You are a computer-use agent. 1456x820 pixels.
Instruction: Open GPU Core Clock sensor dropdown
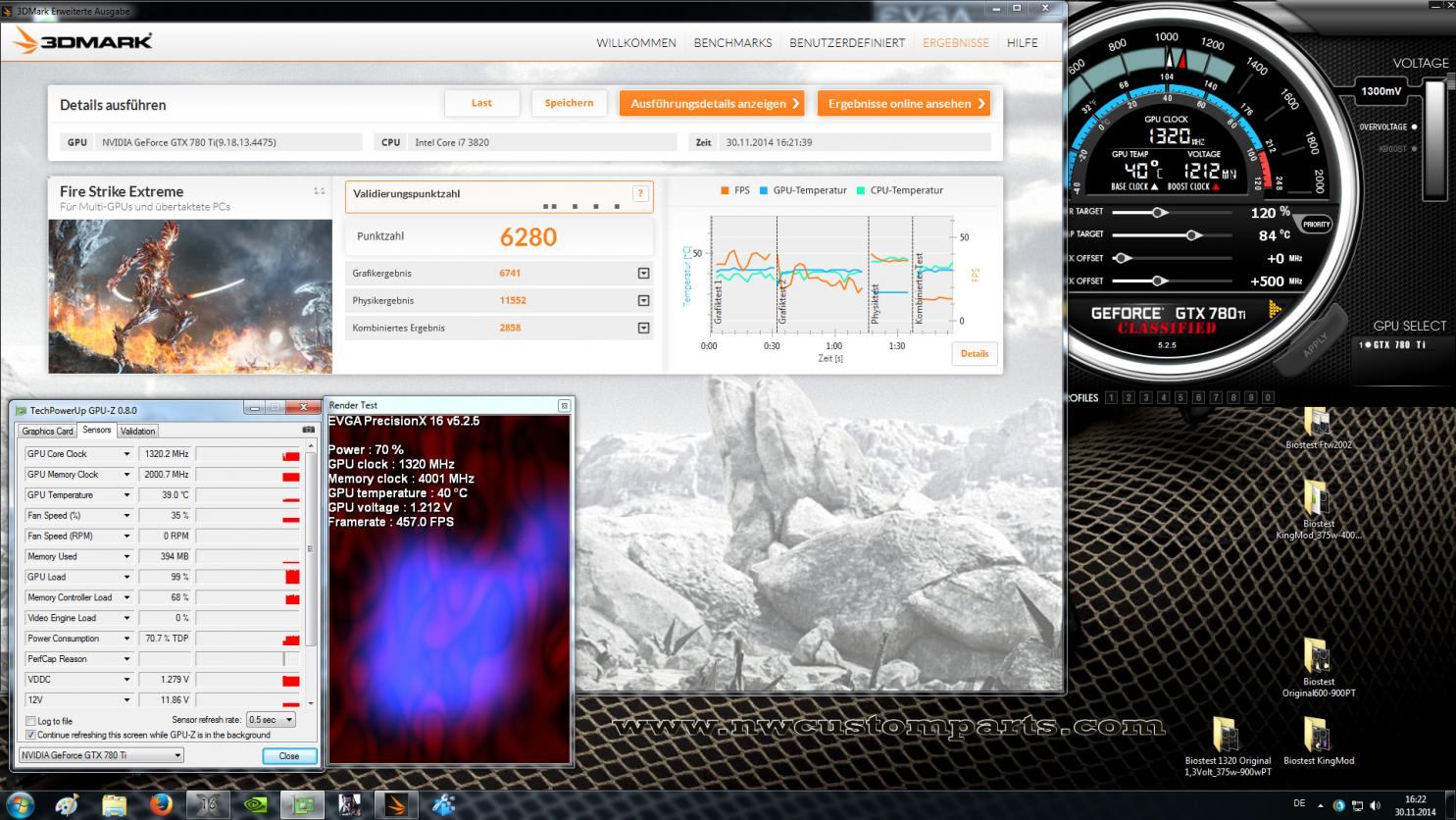(x=126, y=454)
